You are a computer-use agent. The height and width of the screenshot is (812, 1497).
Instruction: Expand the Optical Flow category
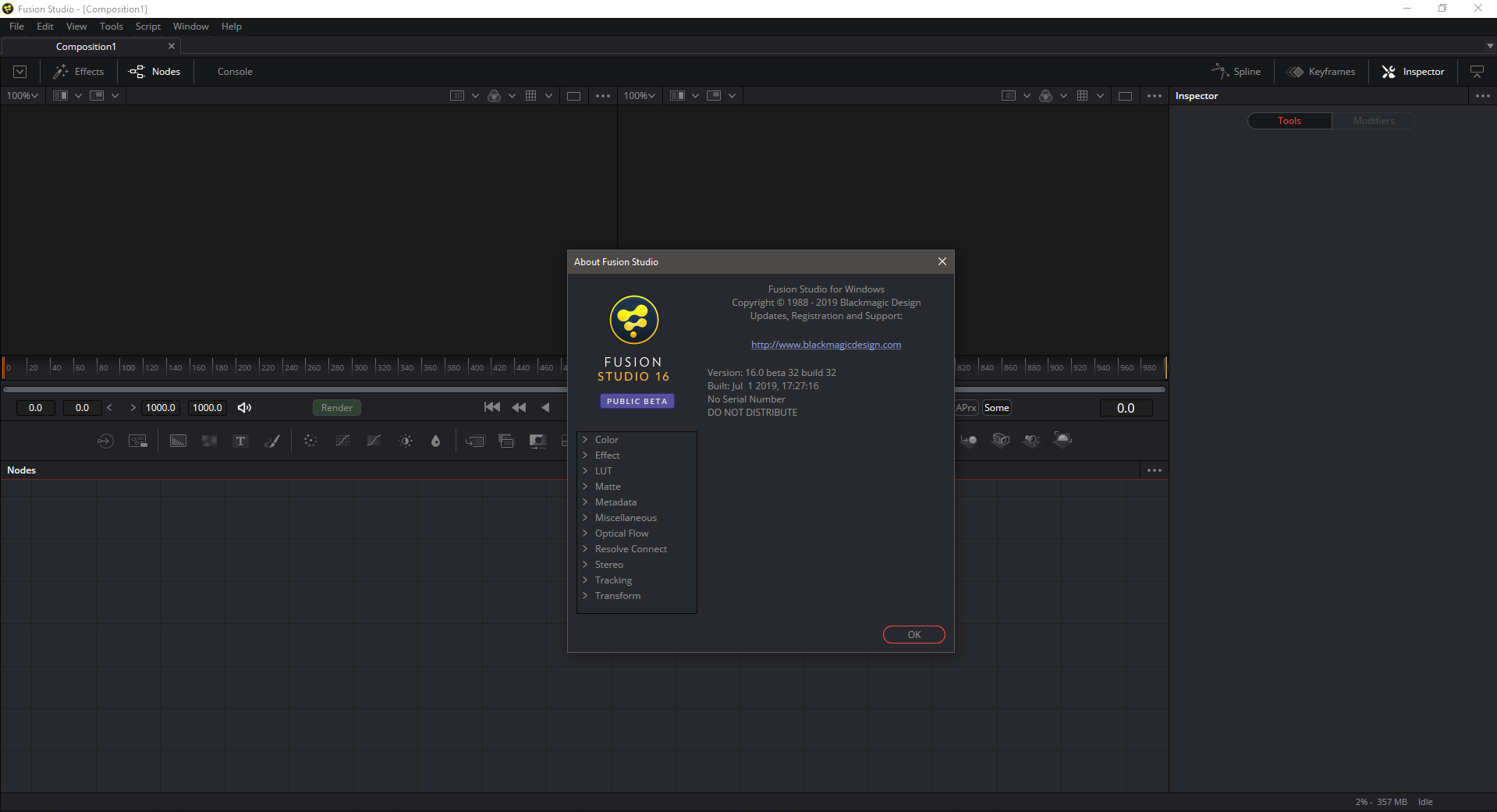pos(585,534)
